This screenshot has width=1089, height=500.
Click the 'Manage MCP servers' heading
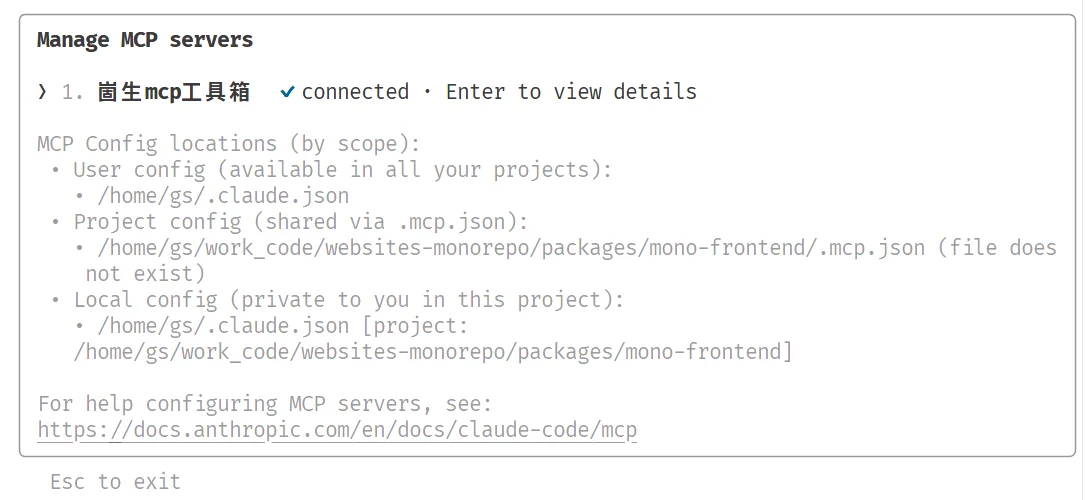[145, 40]
